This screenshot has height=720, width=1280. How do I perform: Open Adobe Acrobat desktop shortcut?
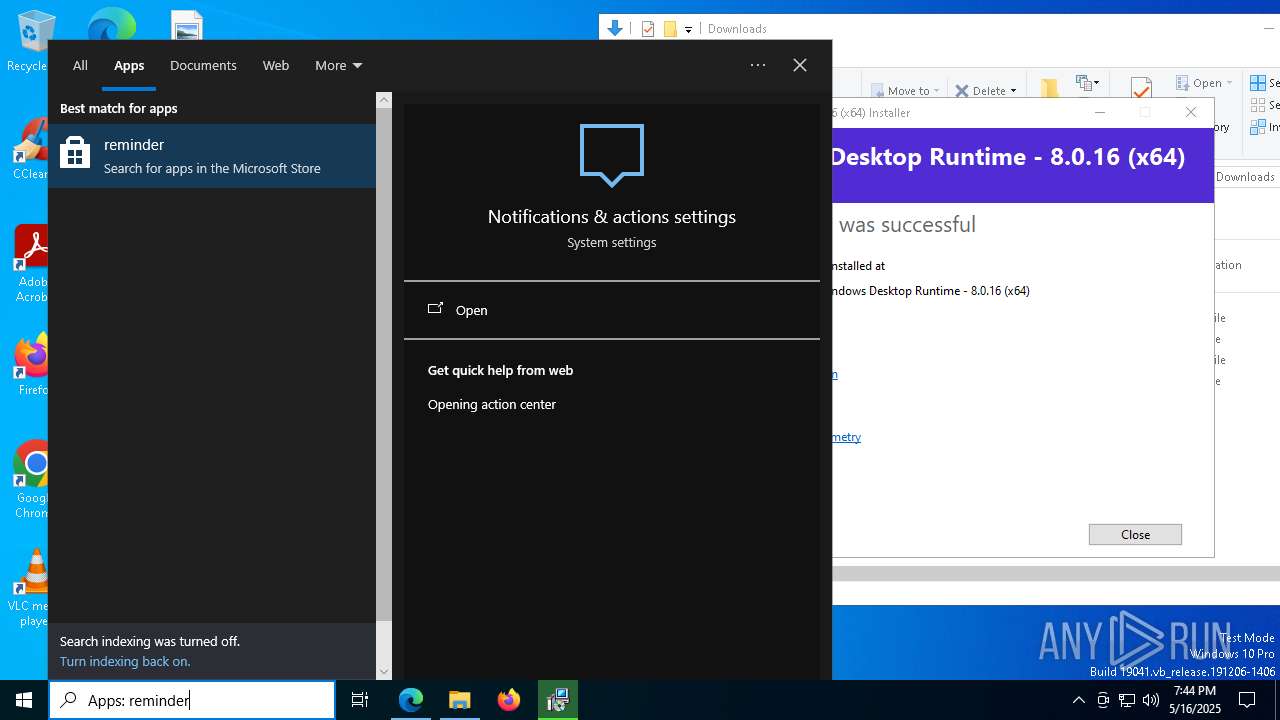click(x=32, y=262)
